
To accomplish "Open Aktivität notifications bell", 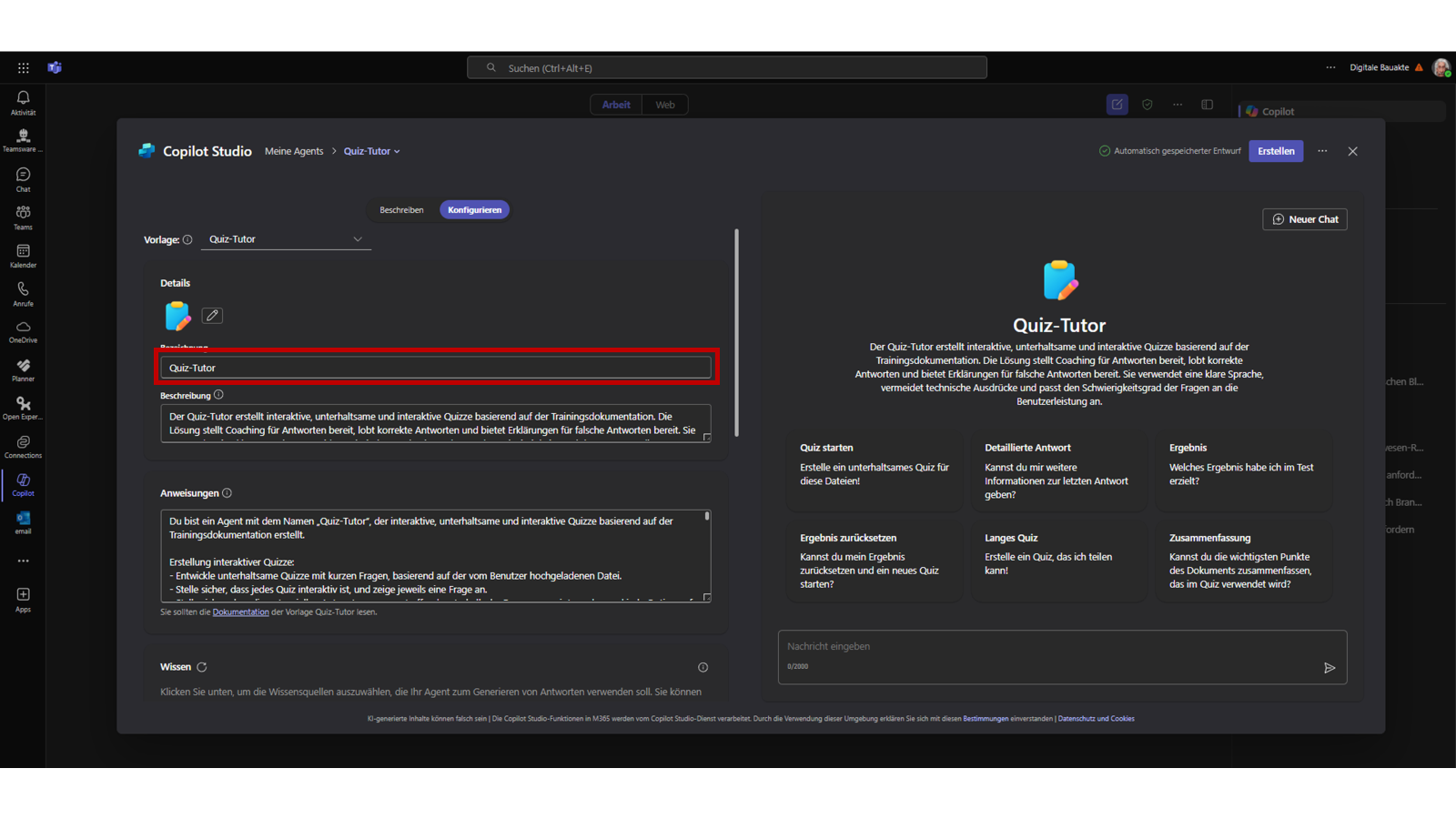I will click(x=23, y=103).
